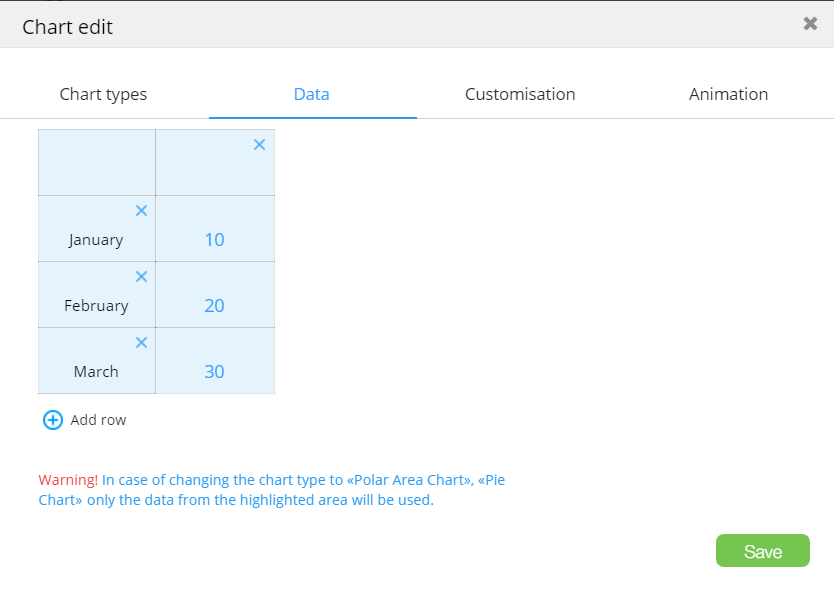Select the value cell showing 20
Viewport: 834px width, 600px height.
click(214, 306)
